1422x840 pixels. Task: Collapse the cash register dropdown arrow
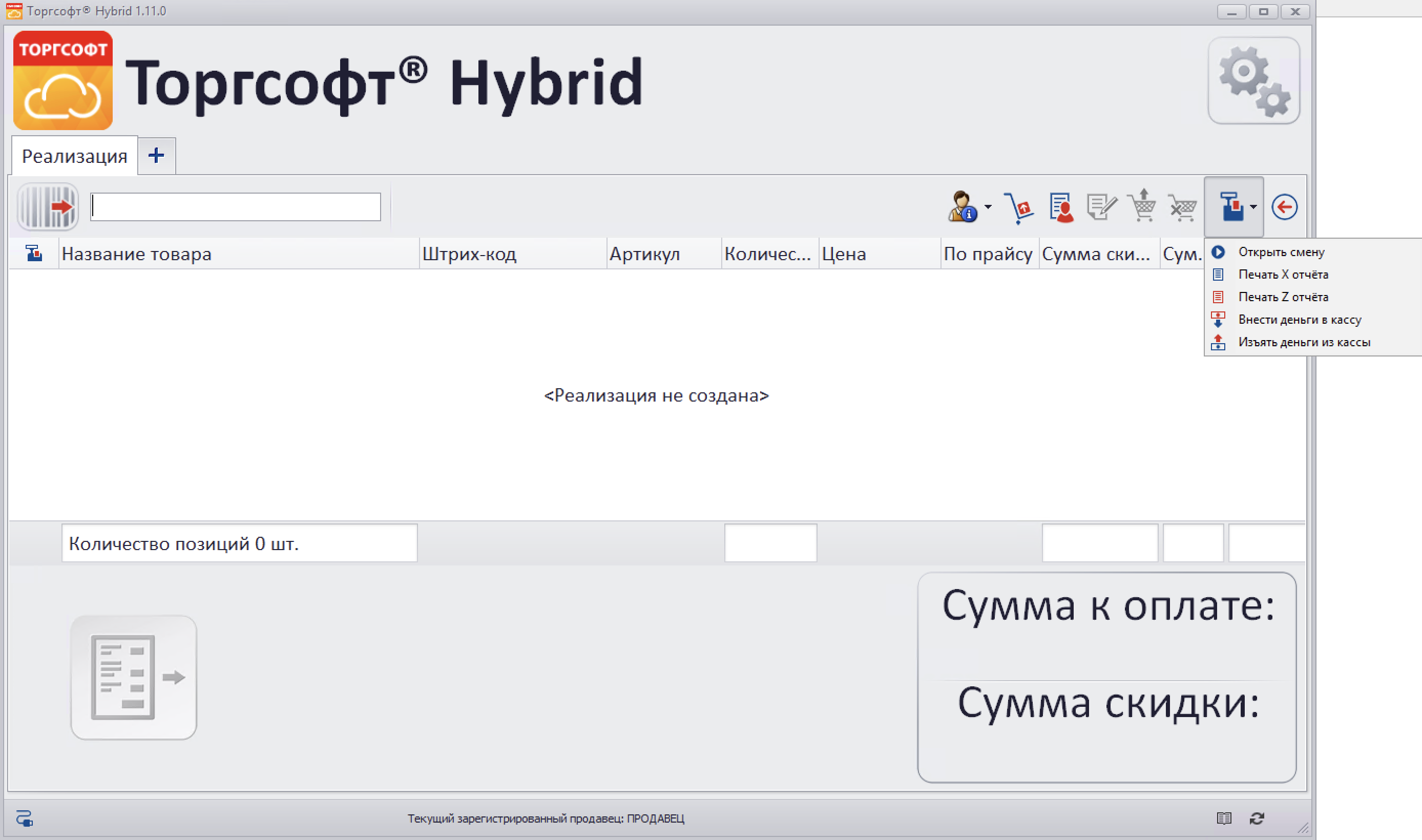click(1253, 206)
